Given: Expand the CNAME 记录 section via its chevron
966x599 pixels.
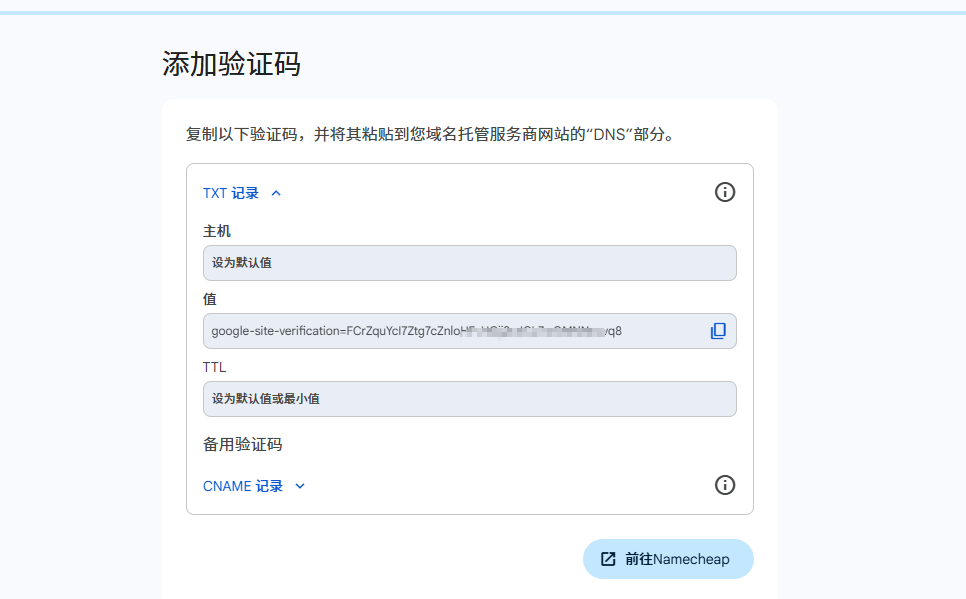Looking at the screenshot, I should point(300,486).
